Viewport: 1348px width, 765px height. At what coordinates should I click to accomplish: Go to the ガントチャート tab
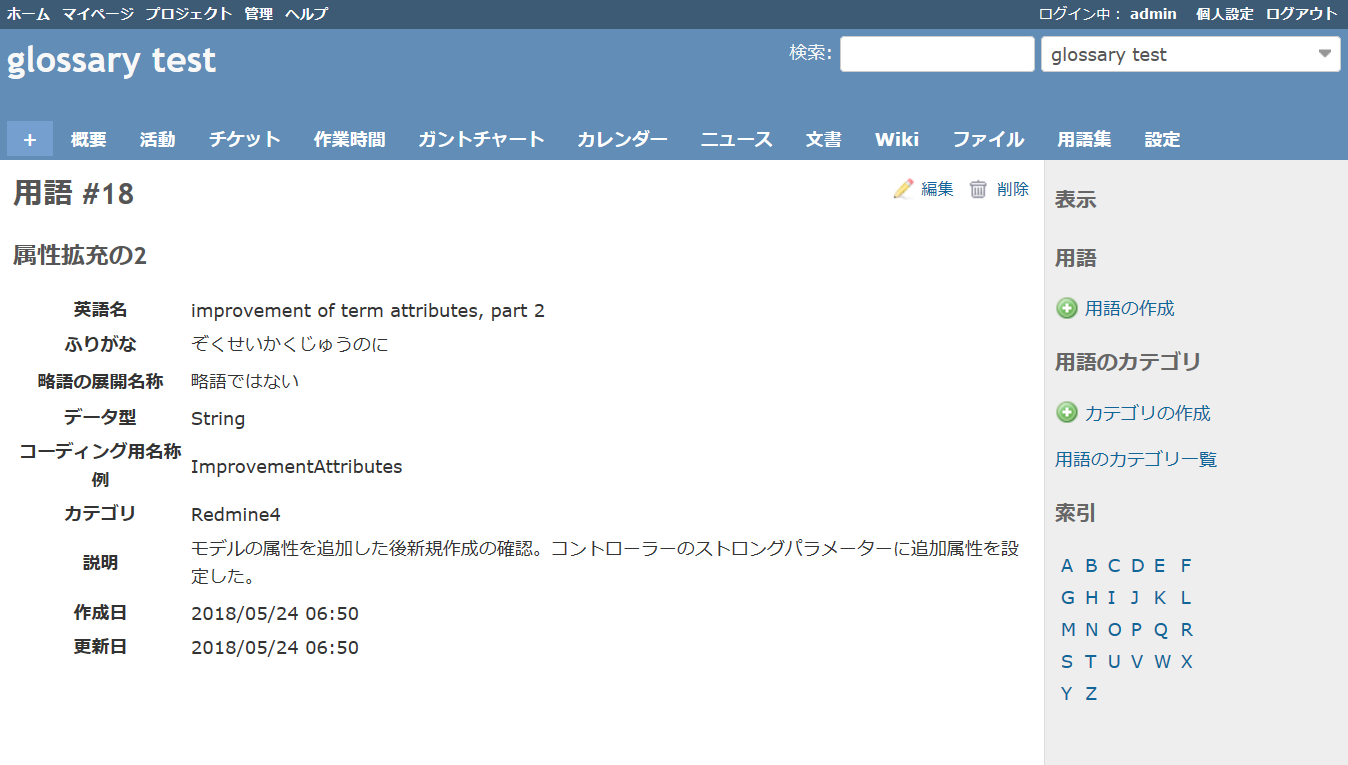pos(481,139)
